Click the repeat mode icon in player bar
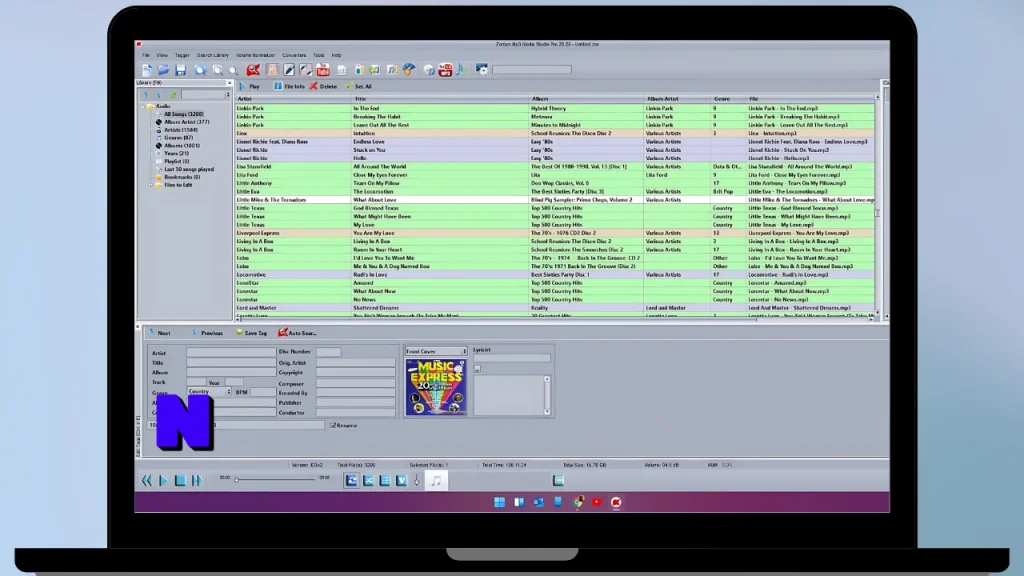This screenshot has width=1024, height=576. click(x=351, y=481)
